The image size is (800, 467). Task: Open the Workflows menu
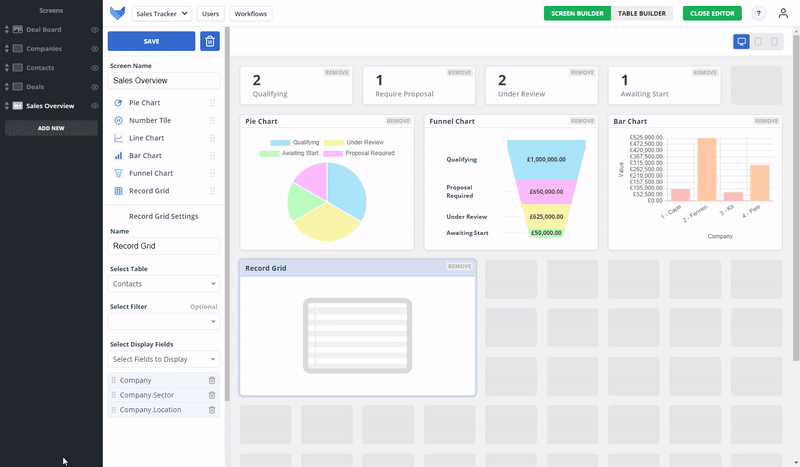click(251, 14)
